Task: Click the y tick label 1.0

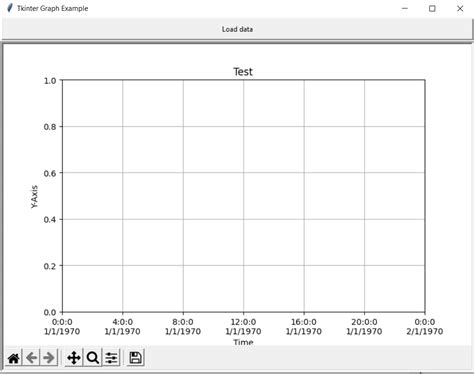Action: coord(50,81)
